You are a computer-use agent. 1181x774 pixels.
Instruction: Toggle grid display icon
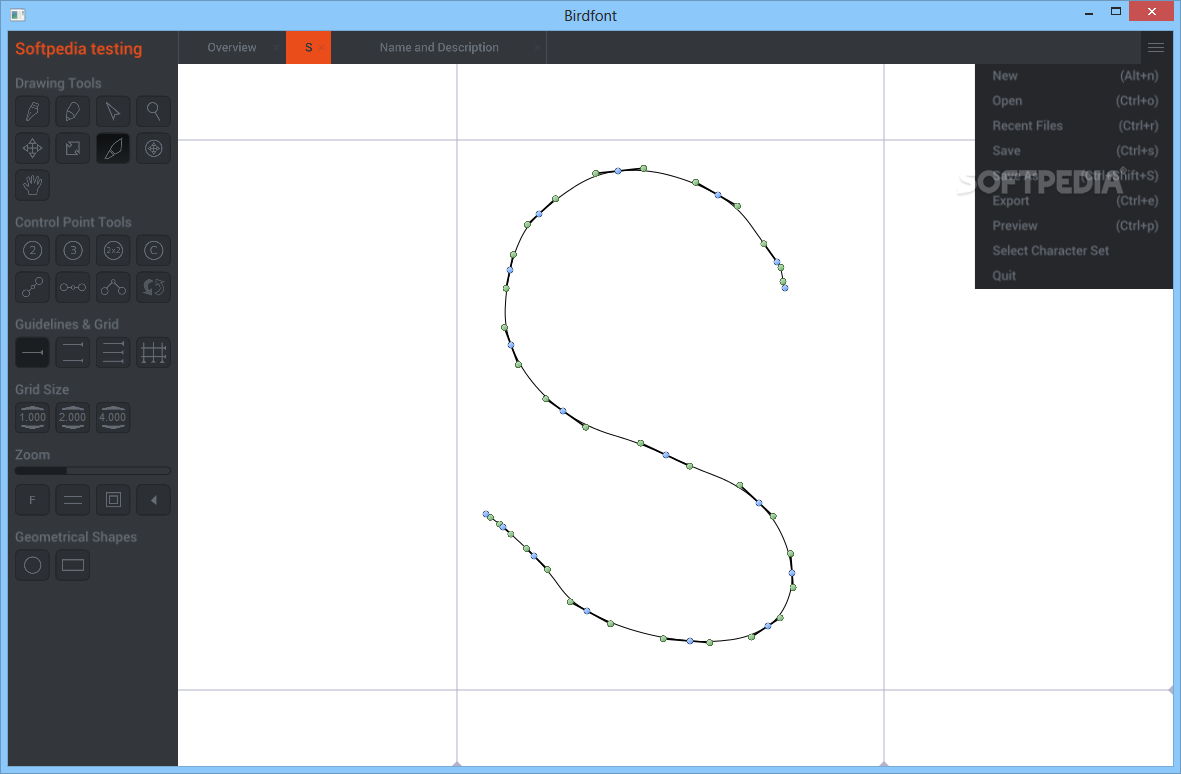154,352
